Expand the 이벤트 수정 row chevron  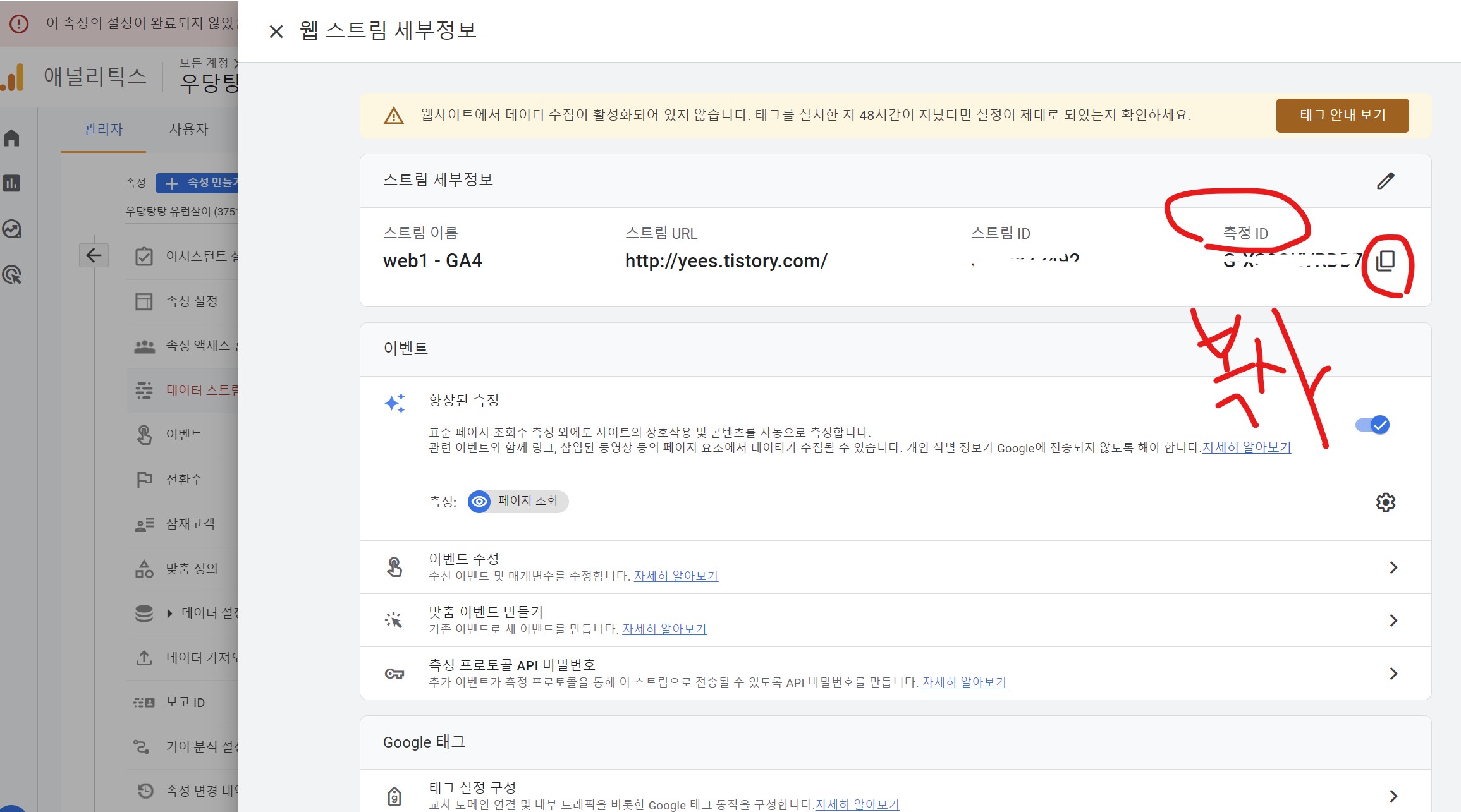pyautogui.click(x=1393, y=567)
